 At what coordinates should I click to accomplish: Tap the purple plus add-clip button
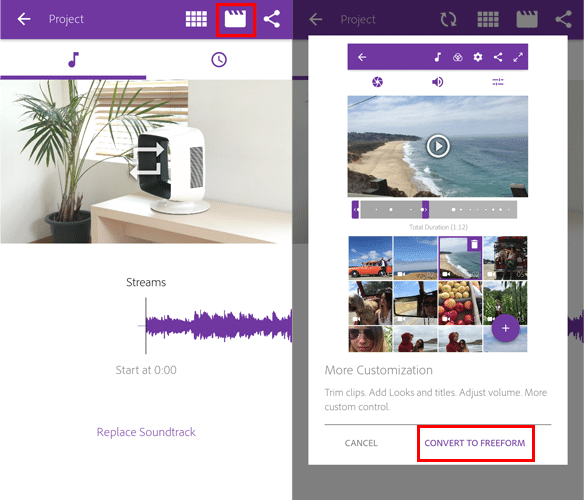[505, 328]
